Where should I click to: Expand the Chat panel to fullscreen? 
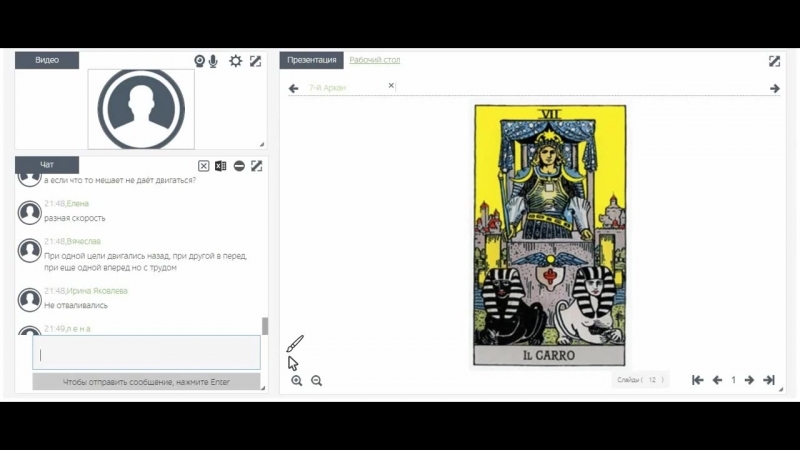256,166
